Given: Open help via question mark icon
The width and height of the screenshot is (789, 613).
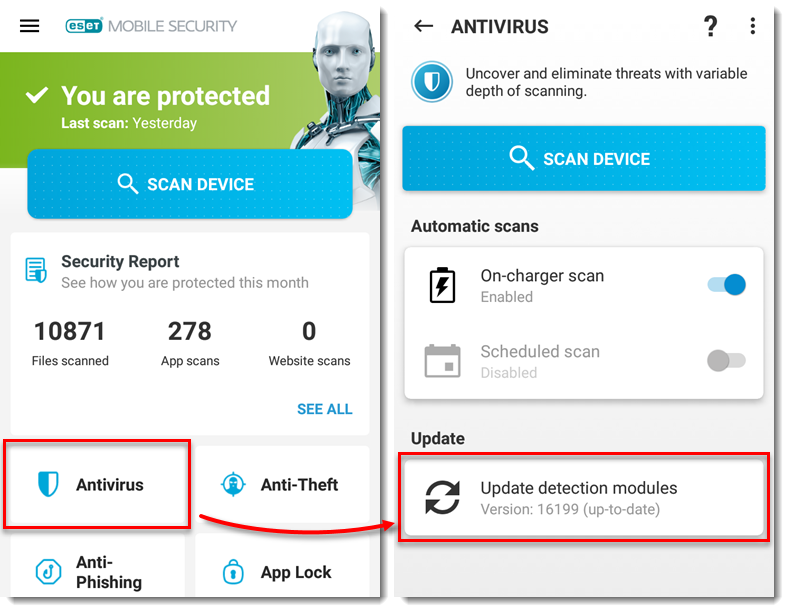Looking at the screenshot, I should click(x=710, y=27).
